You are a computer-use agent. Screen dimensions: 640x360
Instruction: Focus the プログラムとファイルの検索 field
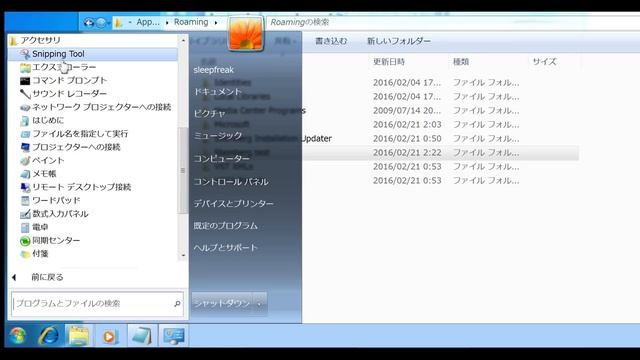[x=97, y=304]
